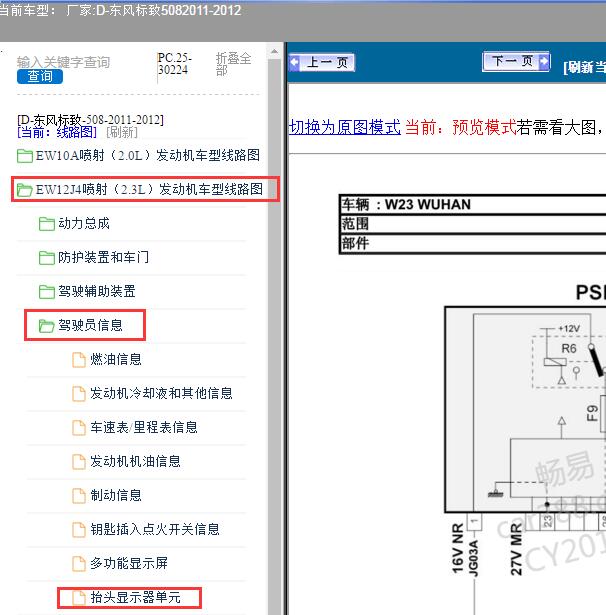Click PC.25-30224 text
606x615 pixels.
coord(175,64)
